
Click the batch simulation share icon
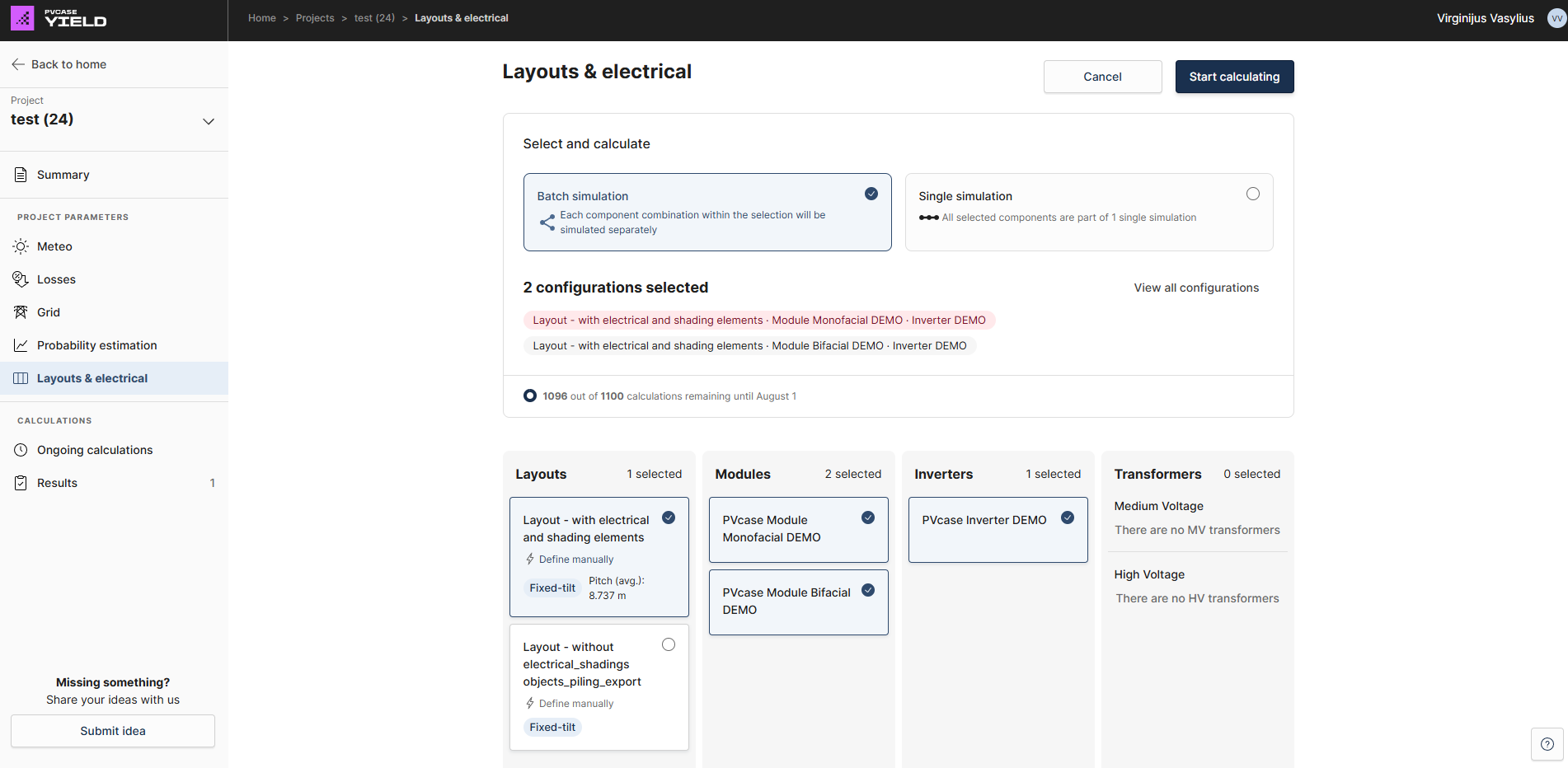point(547,222)
